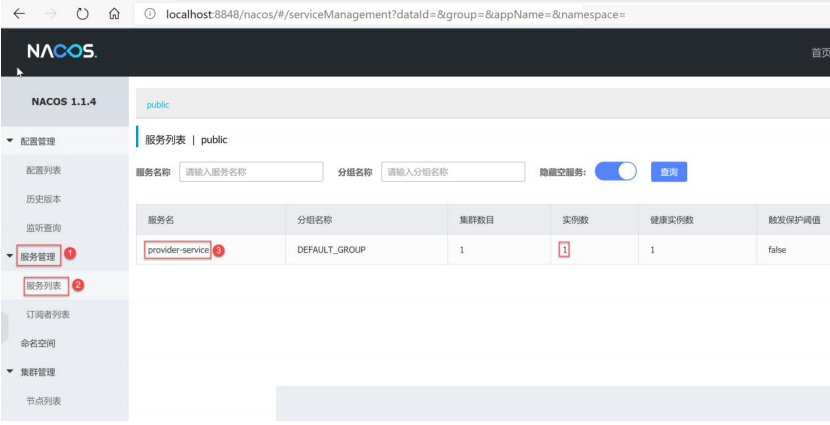Click the NACOS 1.1.4 version label

[x=64, y=102]
